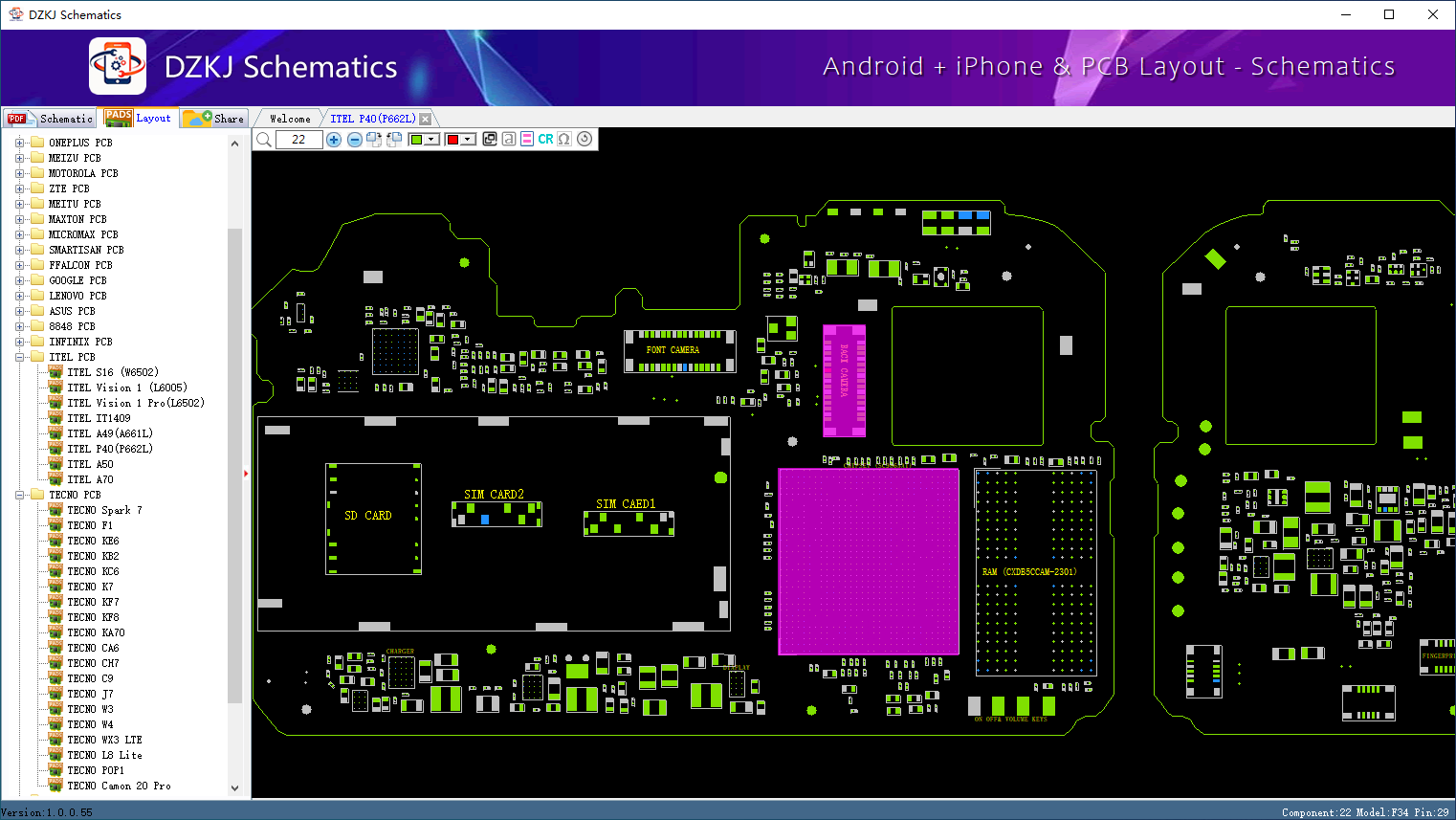Image resolution: width=1456 pixels, height=820 pixels.
Task: Open ITEL A50 layout
Action: 90,464
